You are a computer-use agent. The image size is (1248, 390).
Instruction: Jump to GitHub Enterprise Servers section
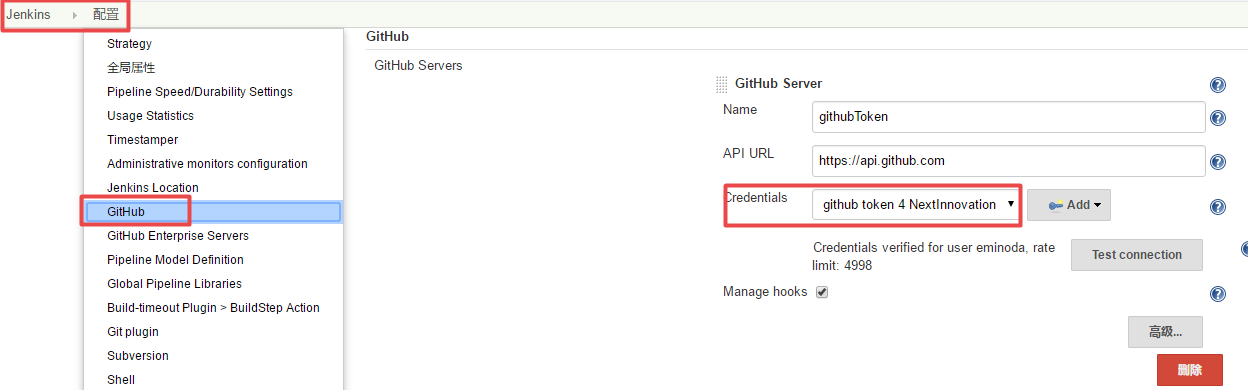178,236
